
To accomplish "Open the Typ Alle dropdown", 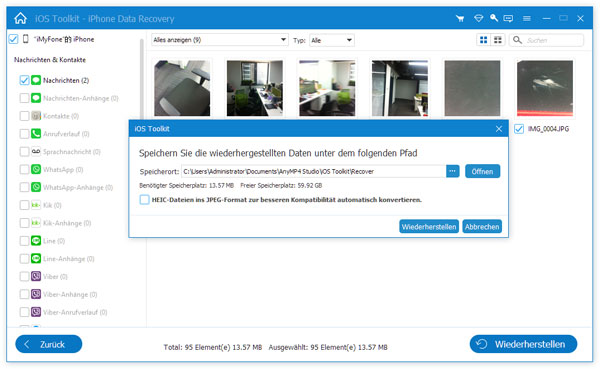I will tap(332, 40).
